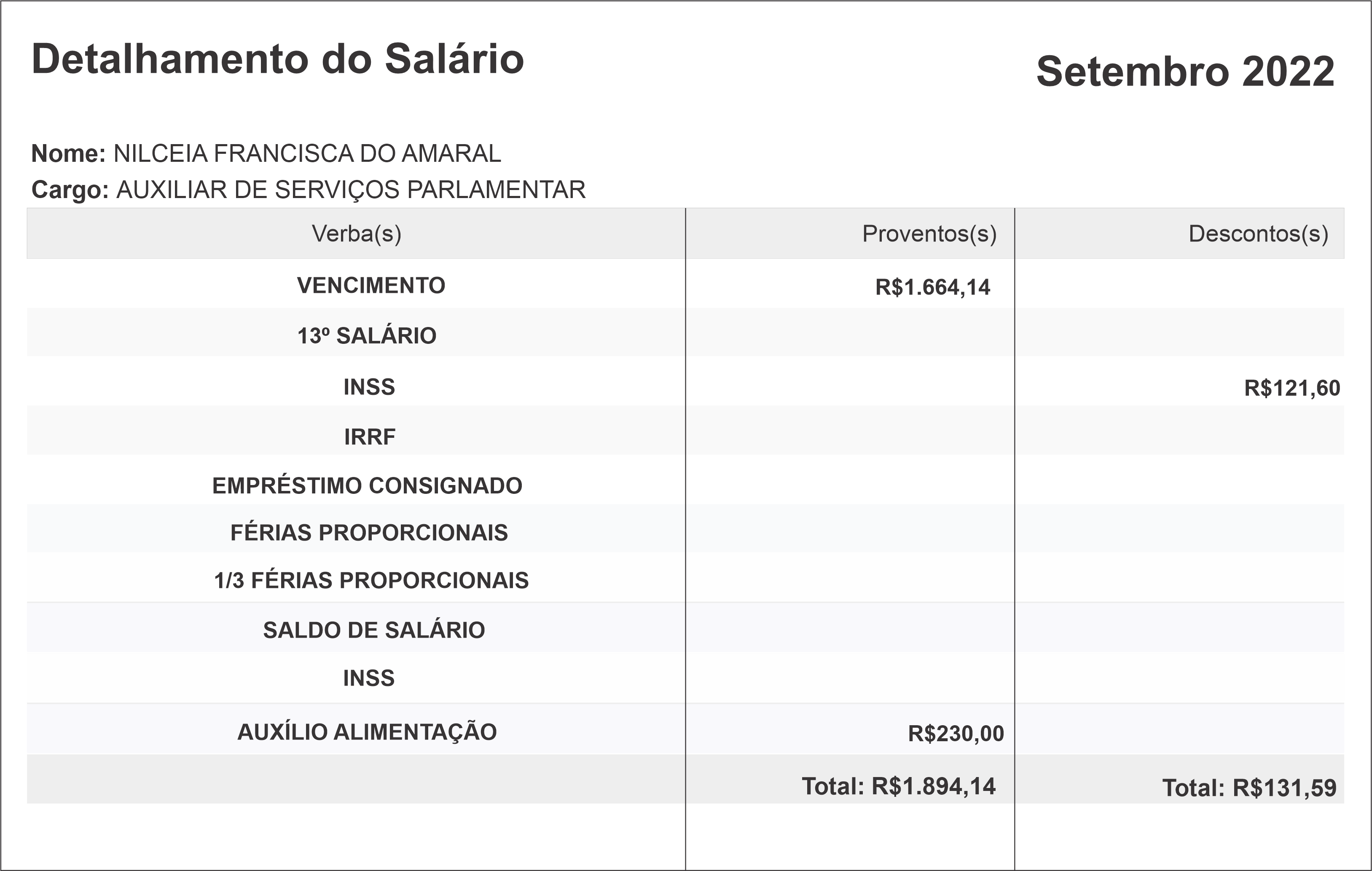
Task: Click the descontos total R$131,59
Action: point(1249,788)
